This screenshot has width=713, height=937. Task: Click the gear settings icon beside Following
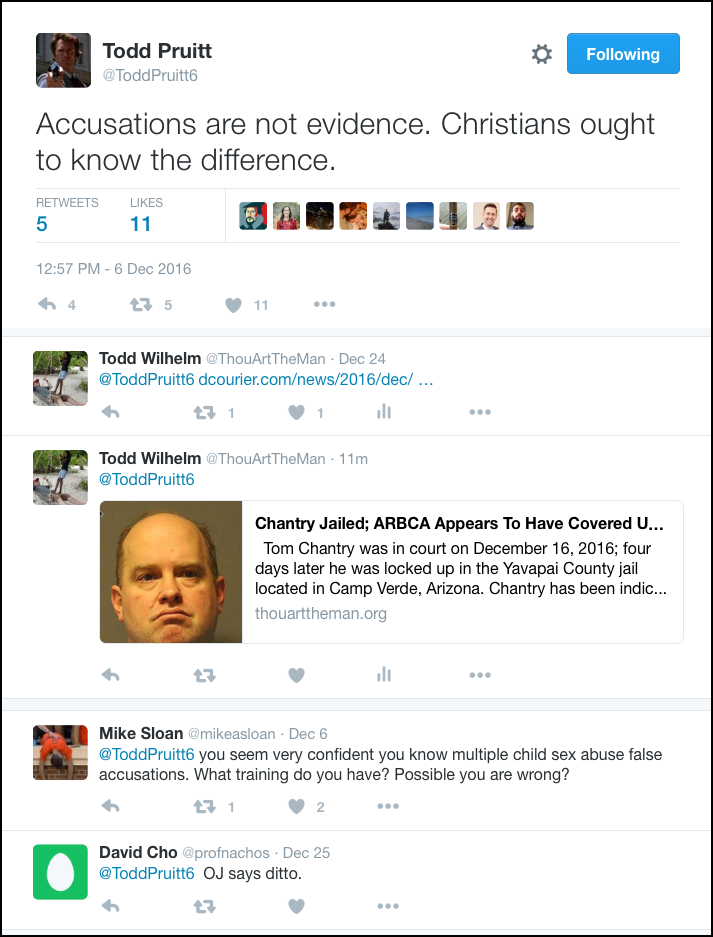[x=541, y=54]
